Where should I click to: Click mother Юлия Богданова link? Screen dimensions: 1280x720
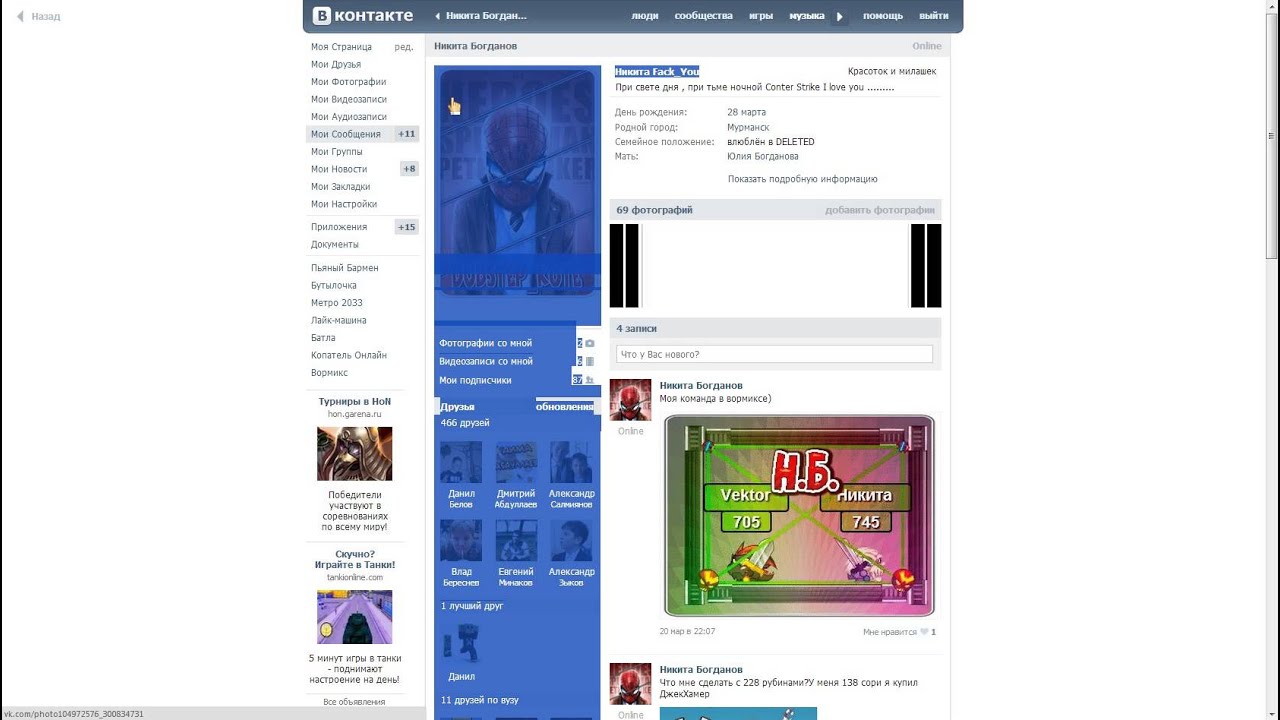click(763, 156)
